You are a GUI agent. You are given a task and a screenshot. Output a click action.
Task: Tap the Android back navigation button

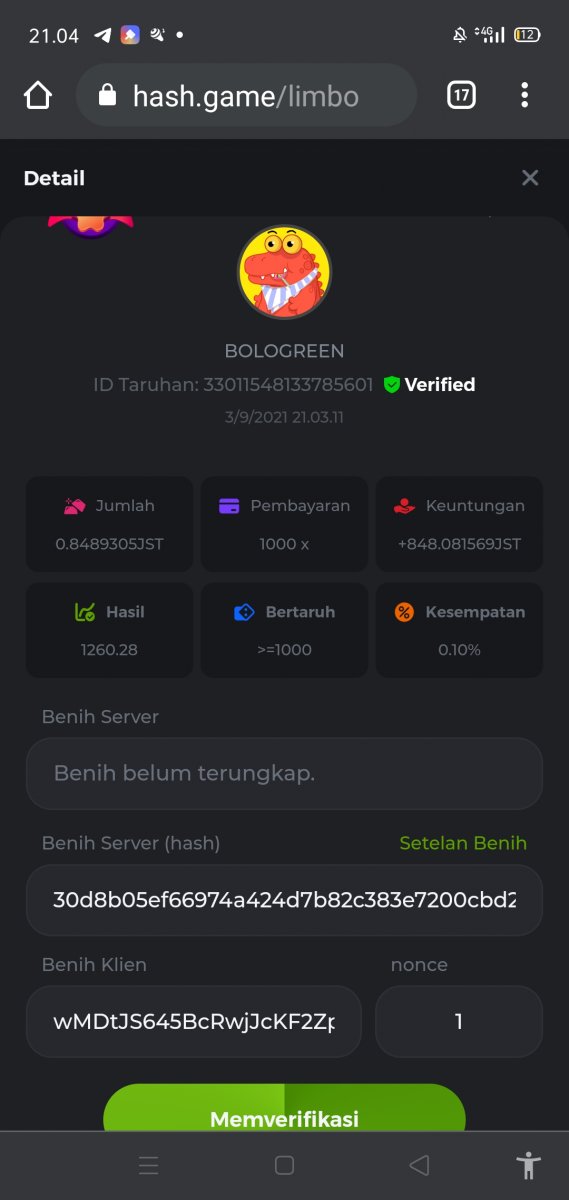419,1165
